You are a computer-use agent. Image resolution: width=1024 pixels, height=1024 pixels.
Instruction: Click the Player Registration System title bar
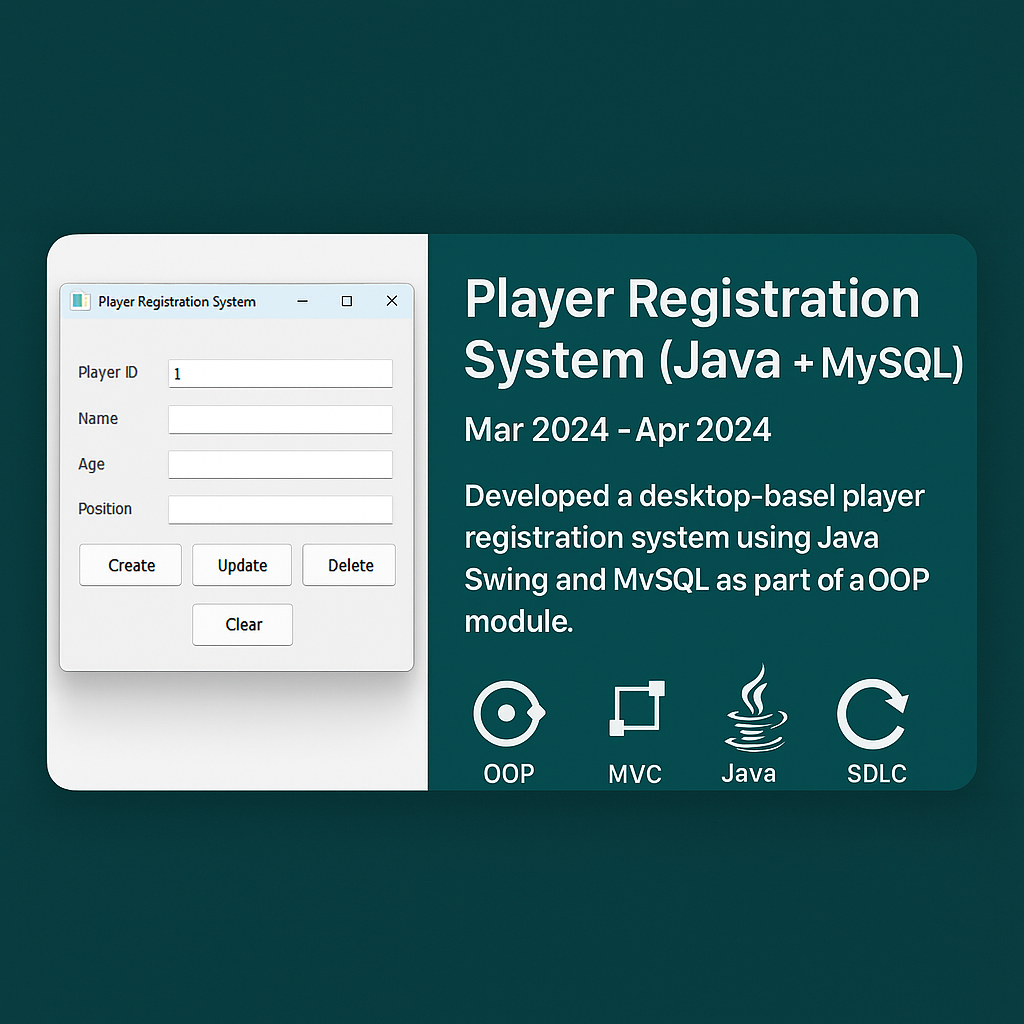pos(176,301)
